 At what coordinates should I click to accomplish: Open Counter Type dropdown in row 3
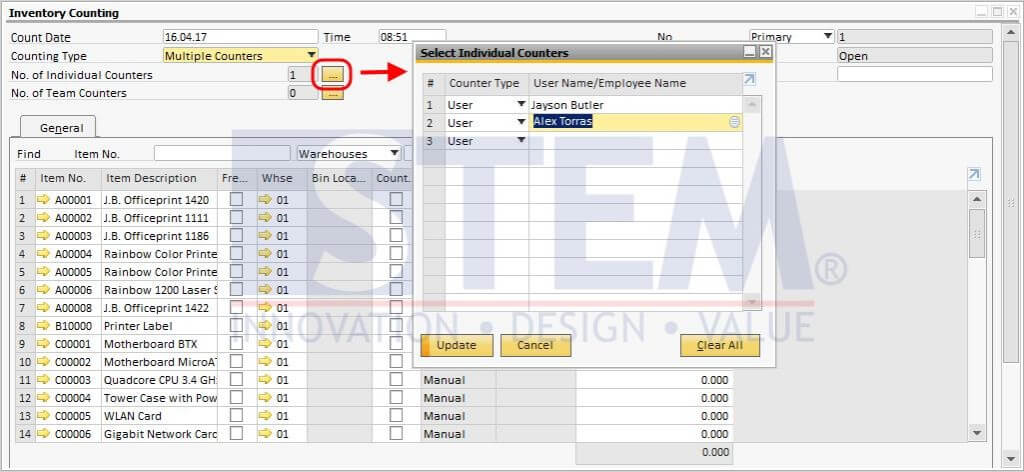(x=521, y=141)
